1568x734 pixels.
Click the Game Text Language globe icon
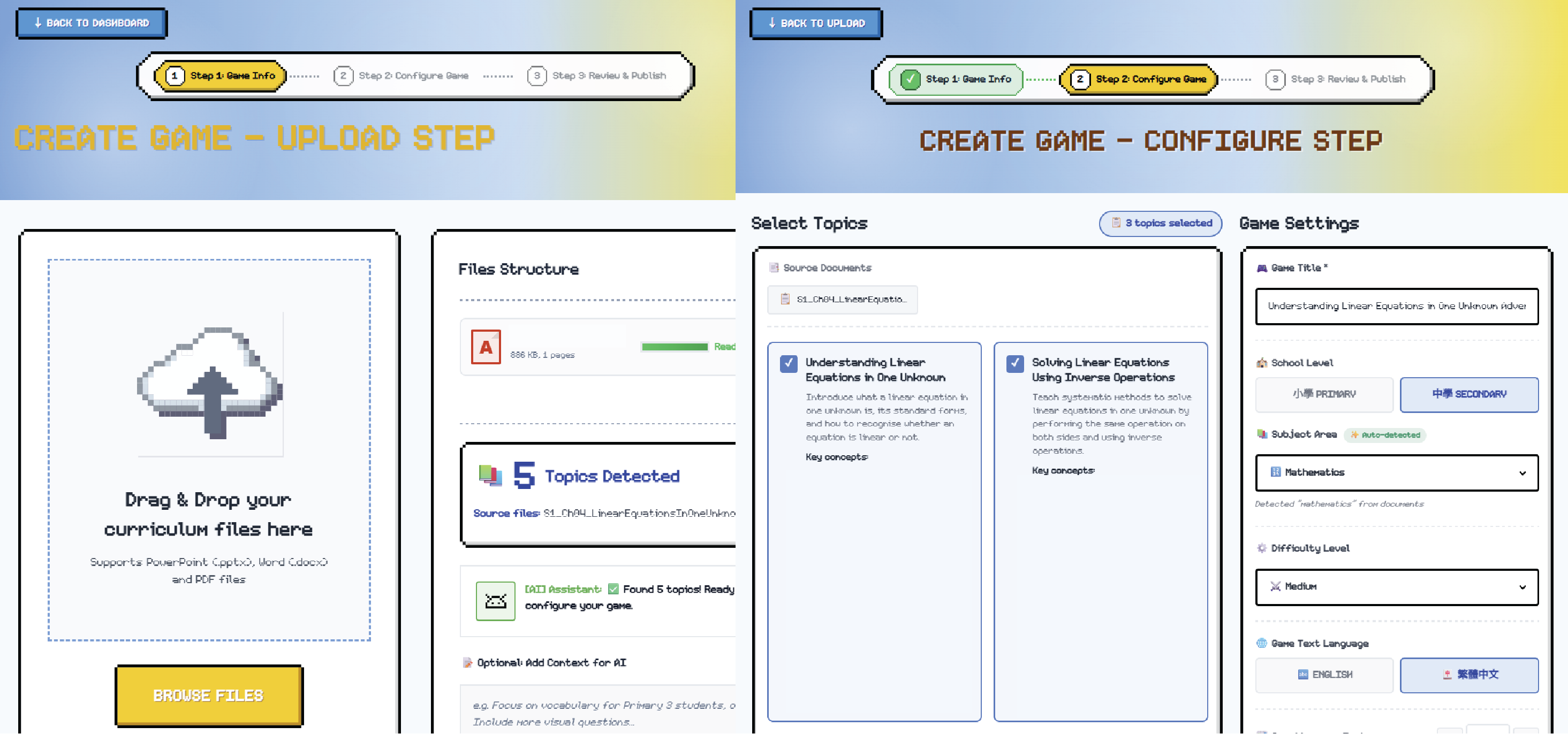coord(1262,644)
